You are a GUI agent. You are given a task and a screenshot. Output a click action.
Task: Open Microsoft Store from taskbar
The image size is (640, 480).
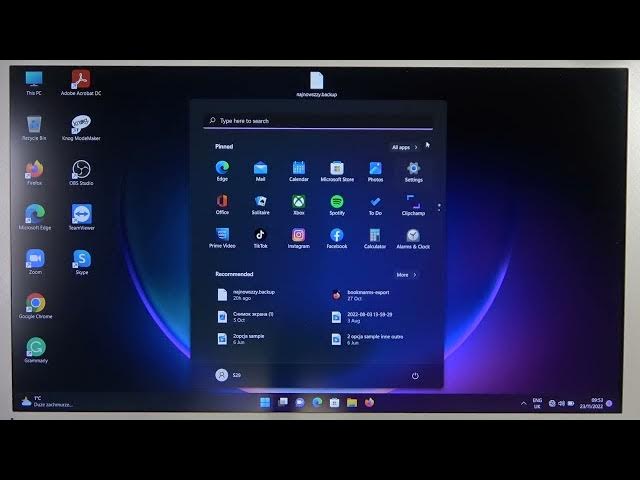coord(334,403)
